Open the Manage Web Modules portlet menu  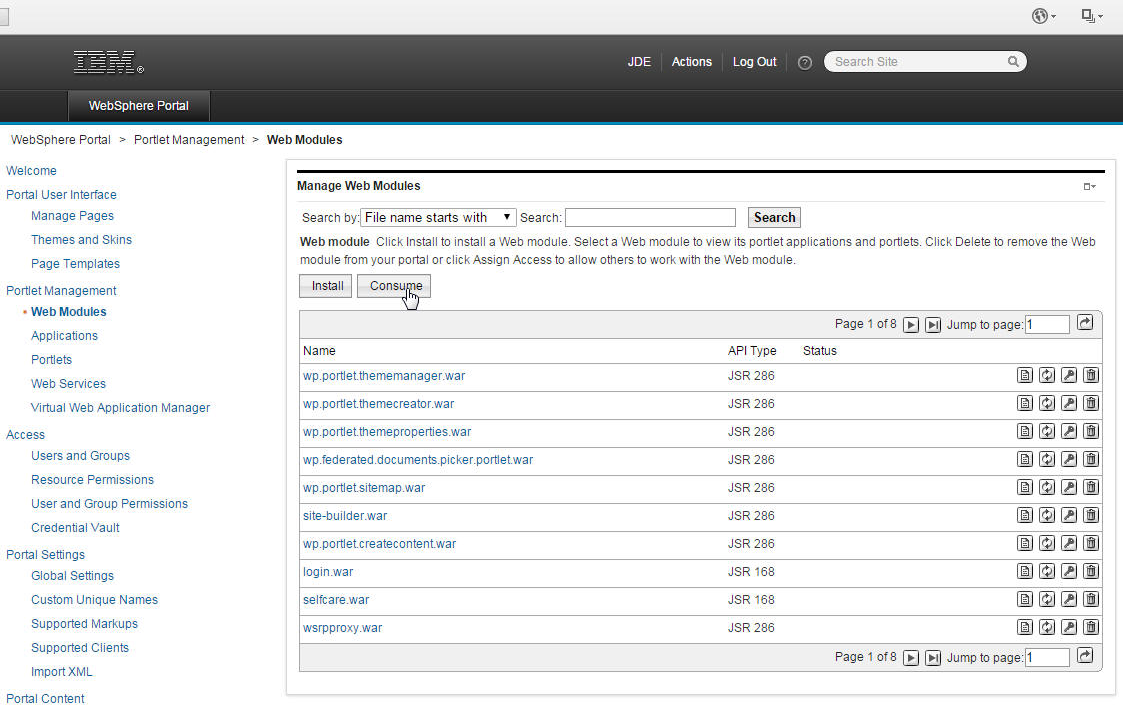pyautogui.click(x=1089, y=186)
